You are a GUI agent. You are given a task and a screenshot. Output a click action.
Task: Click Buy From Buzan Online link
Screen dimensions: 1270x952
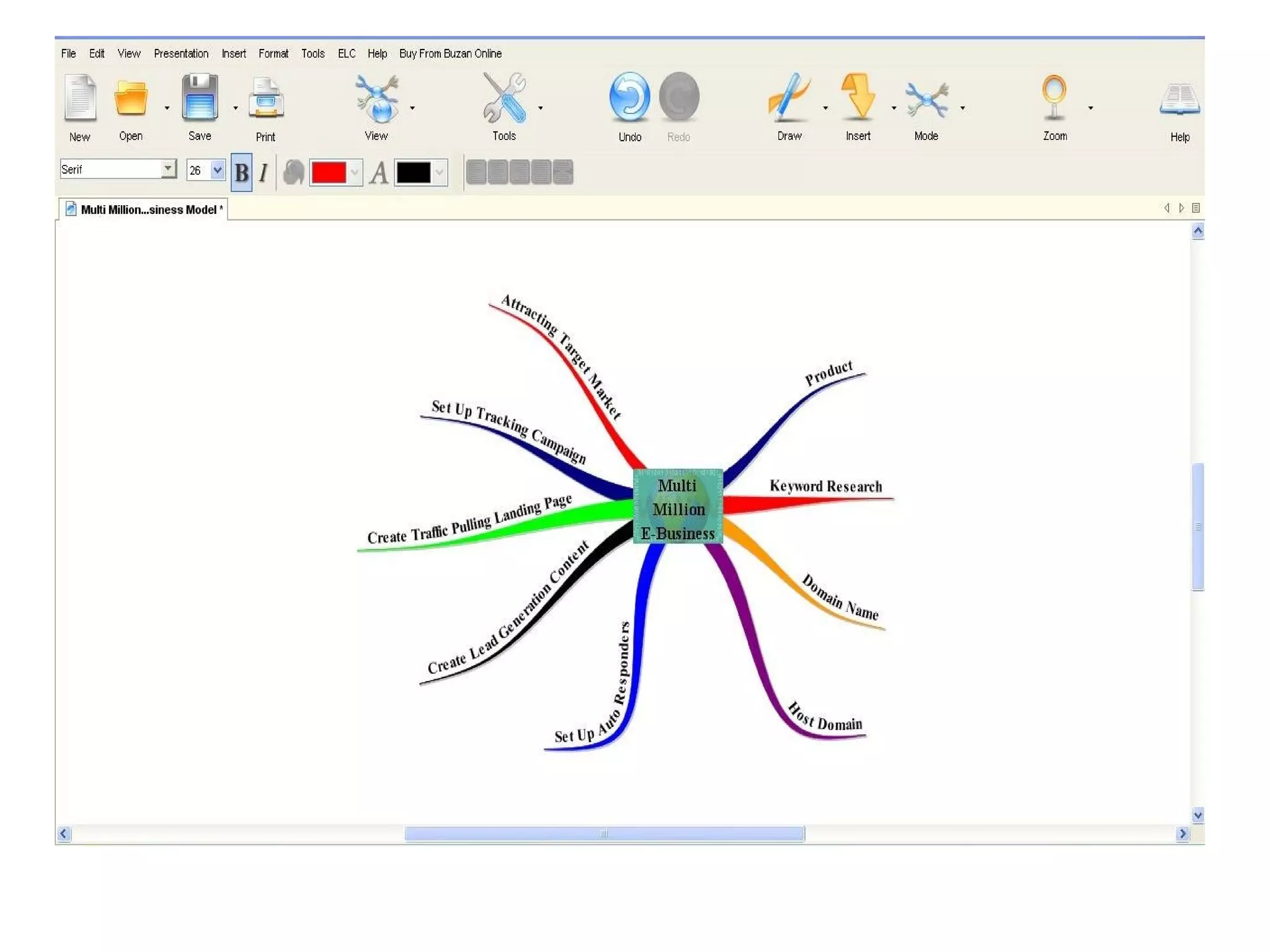[x=450, y=54]
